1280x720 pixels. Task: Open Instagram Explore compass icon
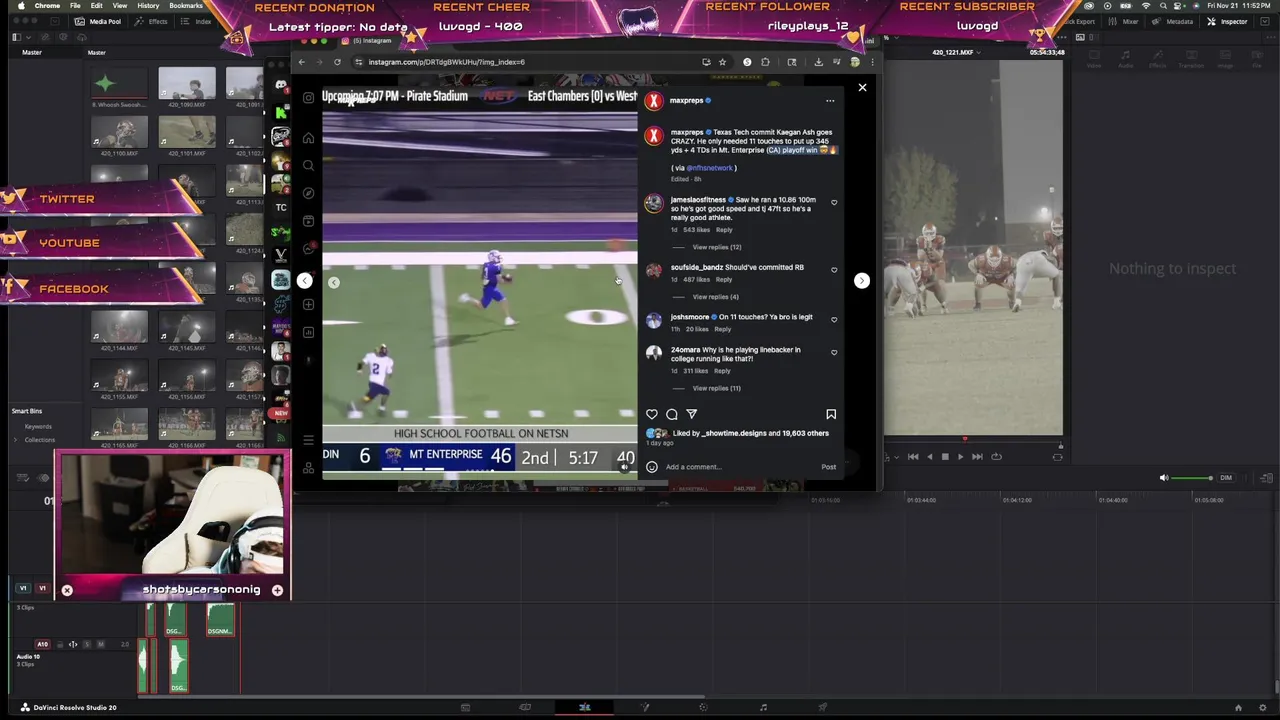point(308,193)
